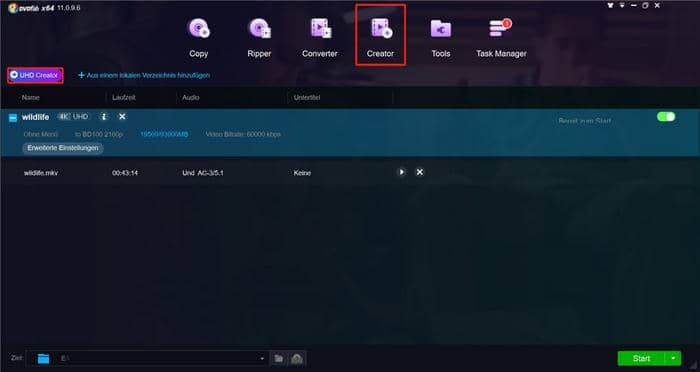Change the BD100 2160p output option
The width and height of the screenshot is (700, 372).
point(99,134)
